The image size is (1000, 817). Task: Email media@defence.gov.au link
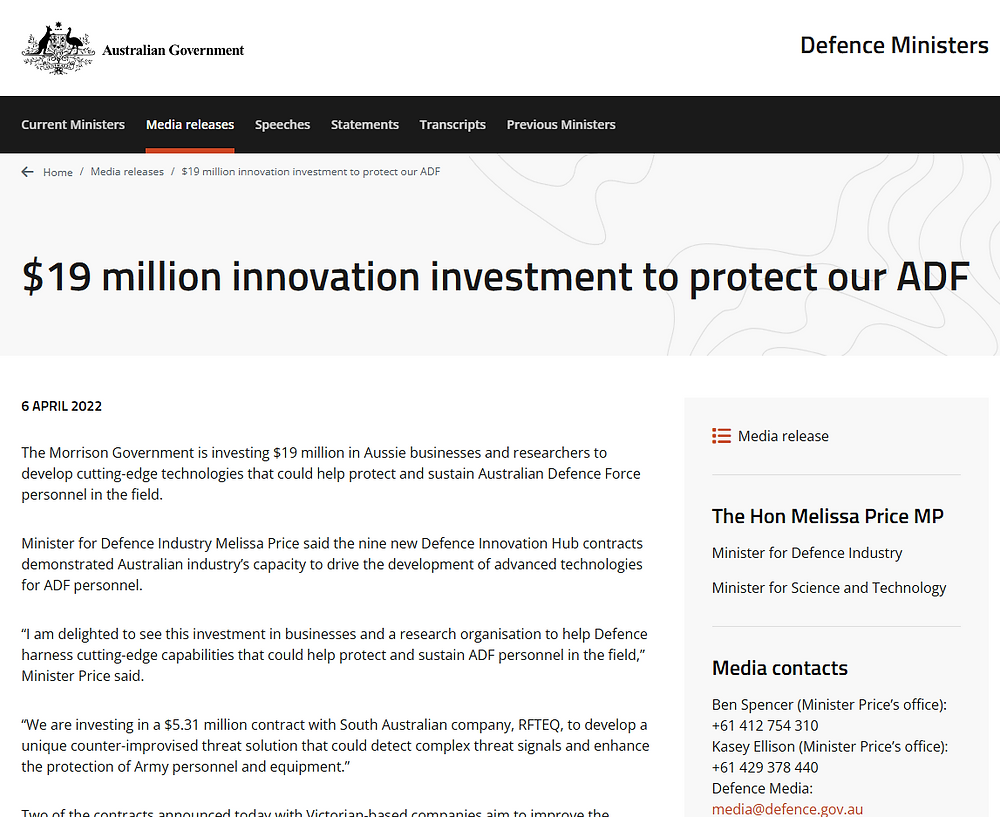click(x=787, y=809)
